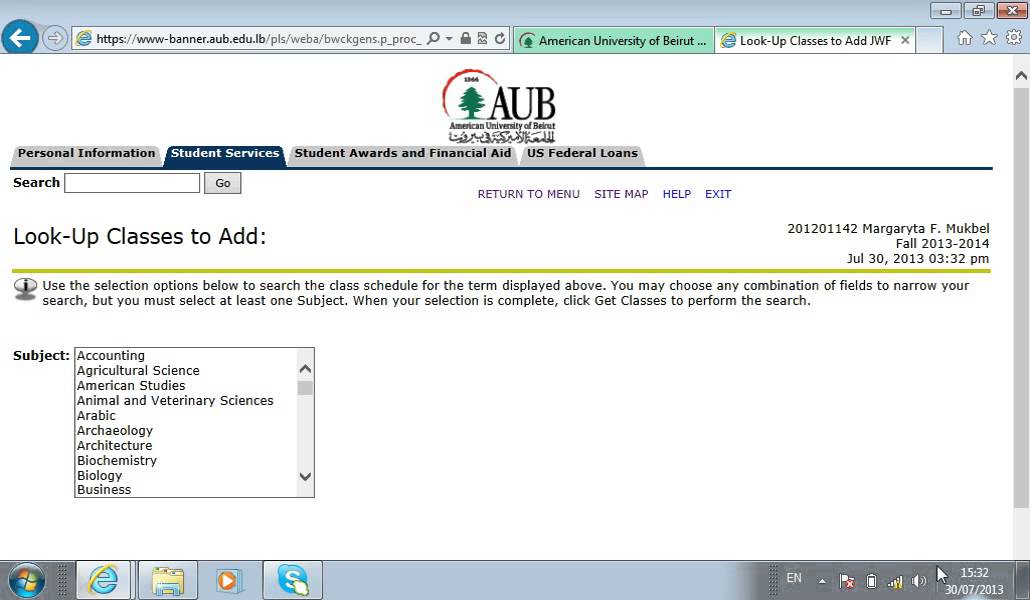This screenshot has height=600, width=1030.
Task: Toggle the compatibility view icon
Action: 482,38
